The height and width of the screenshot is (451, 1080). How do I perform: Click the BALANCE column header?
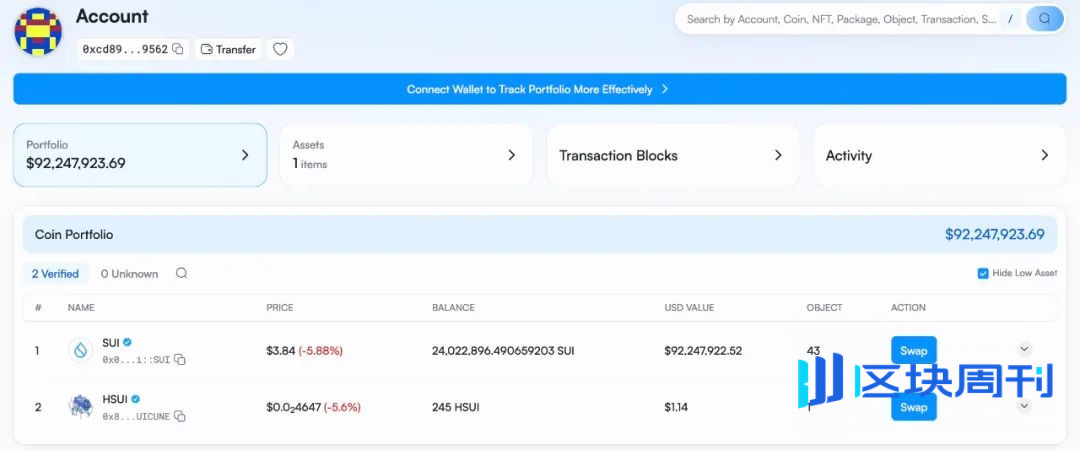point(453,308)
